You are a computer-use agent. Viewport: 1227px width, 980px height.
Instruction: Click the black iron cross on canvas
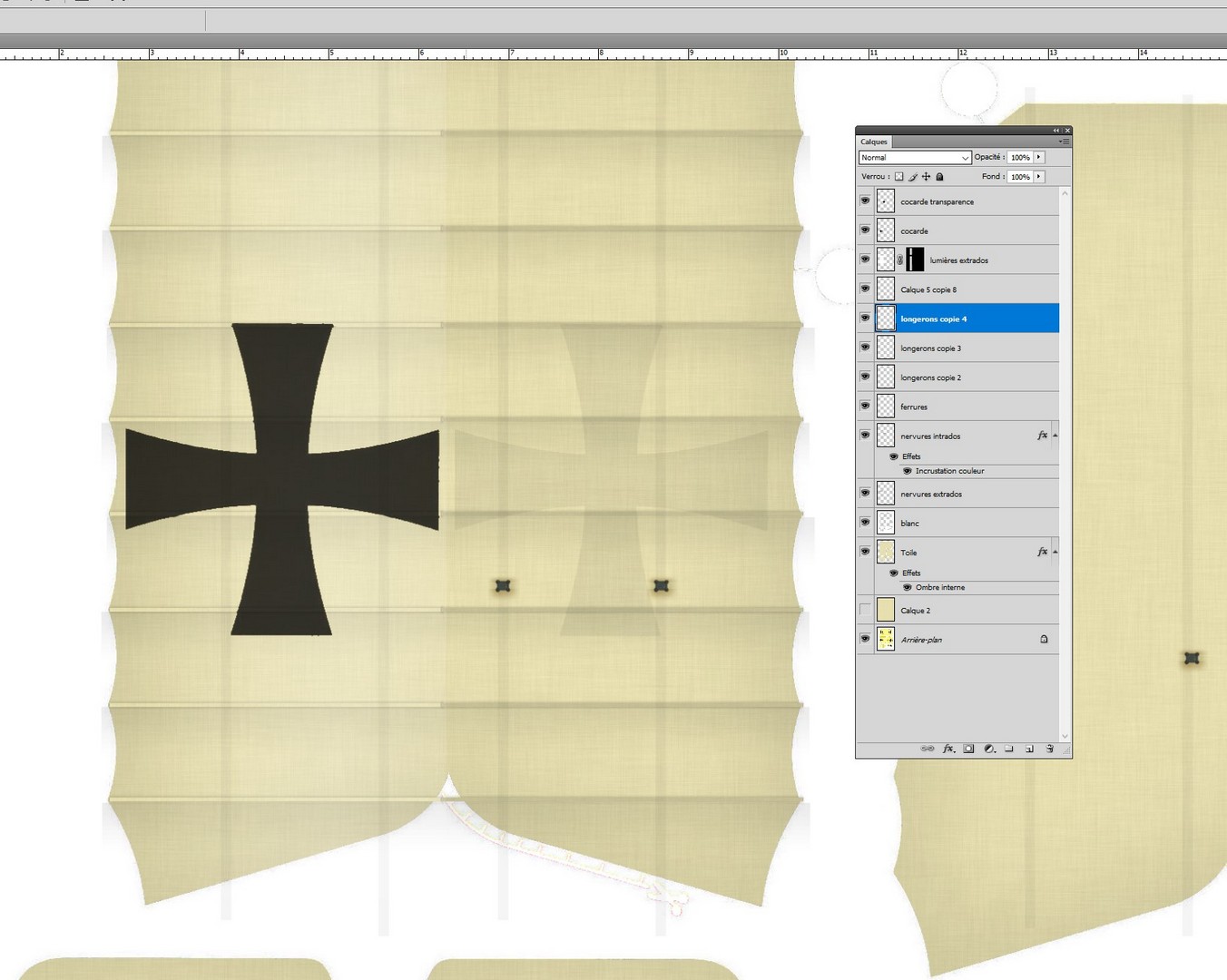click(x=282, y=479)
